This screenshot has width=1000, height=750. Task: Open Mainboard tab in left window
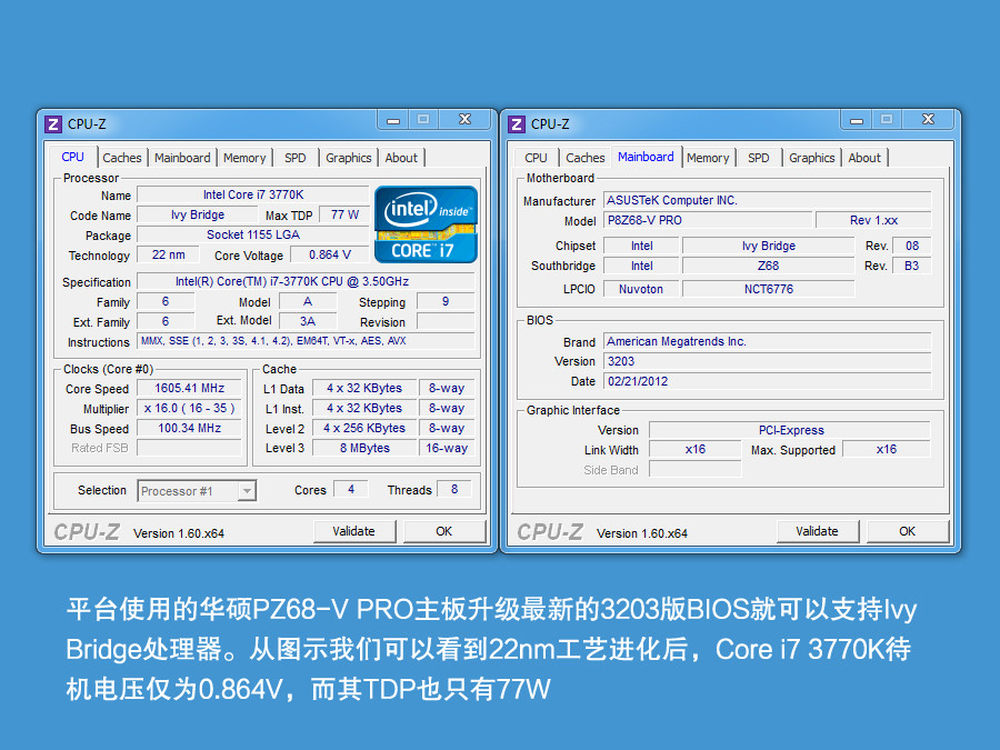click(x=182, y=158)
